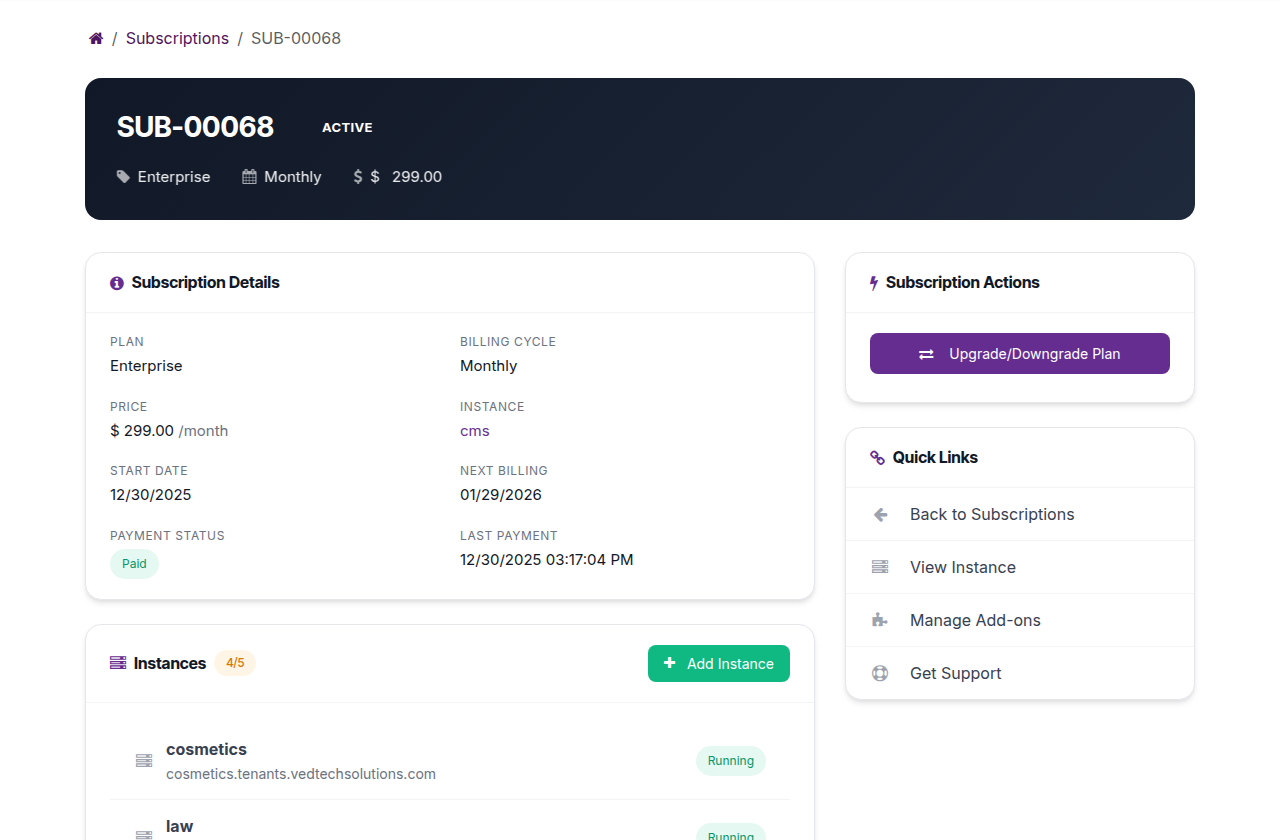Click the server icon beside cosmetics
Image resolution: width=1280 pixels, height=840 pixels.
coord(144,761)
